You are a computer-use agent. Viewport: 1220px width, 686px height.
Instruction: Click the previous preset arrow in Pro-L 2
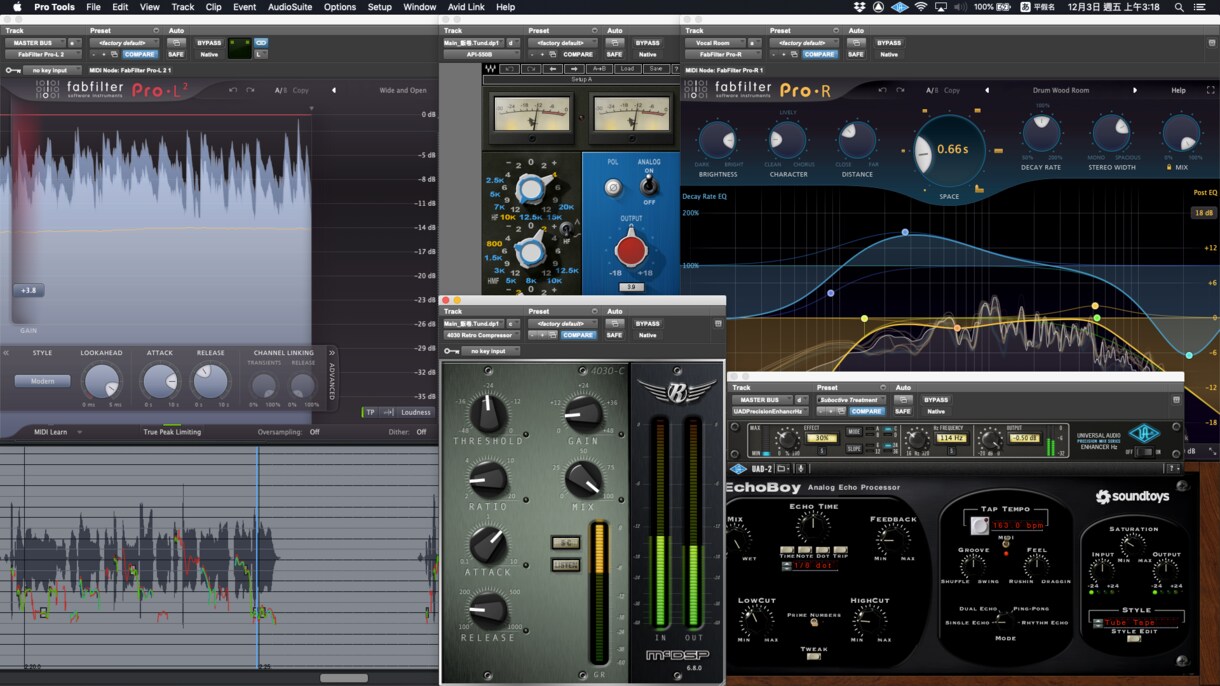[334, 90]
